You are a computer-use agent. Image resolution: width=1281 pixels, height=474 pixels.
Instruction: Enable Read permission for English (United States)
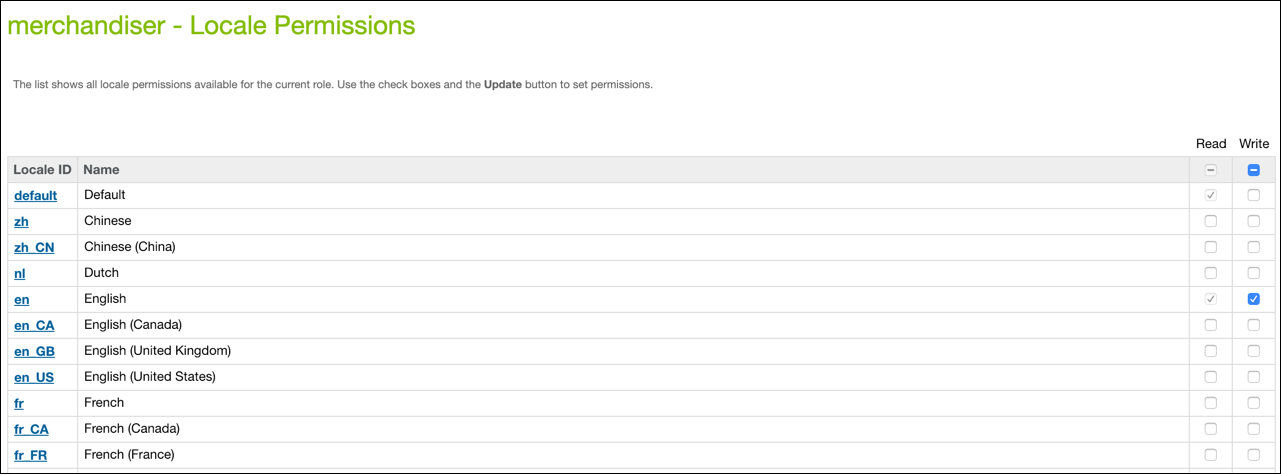click(x=1211, y=377)
